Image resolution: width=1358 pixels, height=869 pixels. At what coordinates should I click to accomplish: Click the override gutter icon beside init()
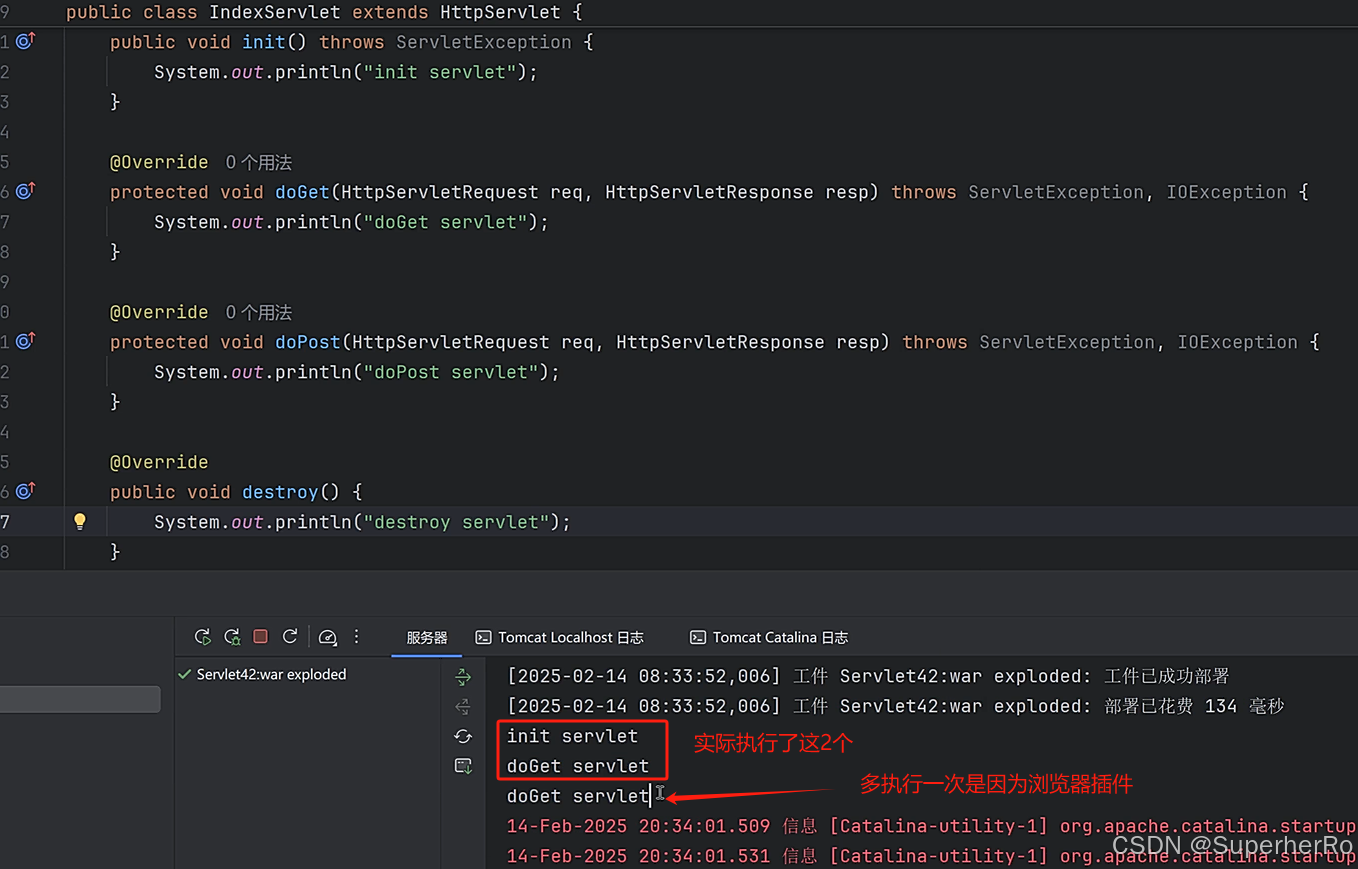26,41
